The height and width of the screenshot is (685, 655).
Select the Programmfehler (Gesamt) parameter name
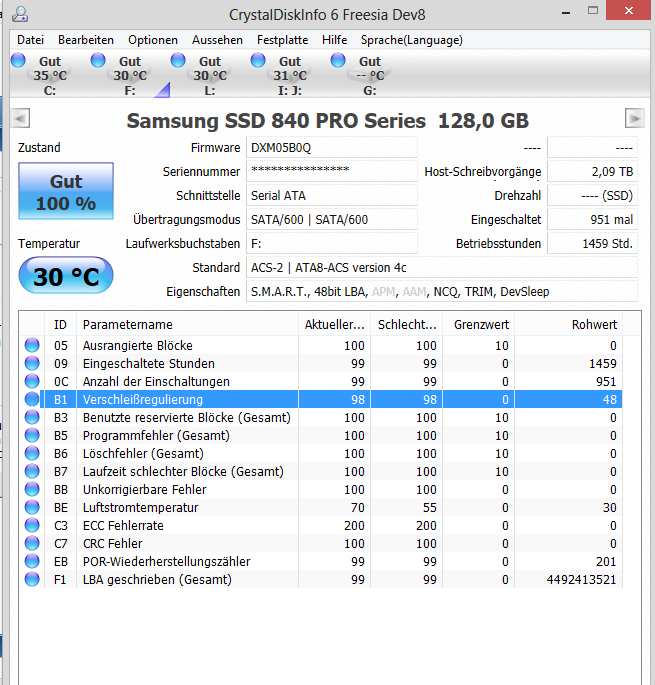[156, 436]
